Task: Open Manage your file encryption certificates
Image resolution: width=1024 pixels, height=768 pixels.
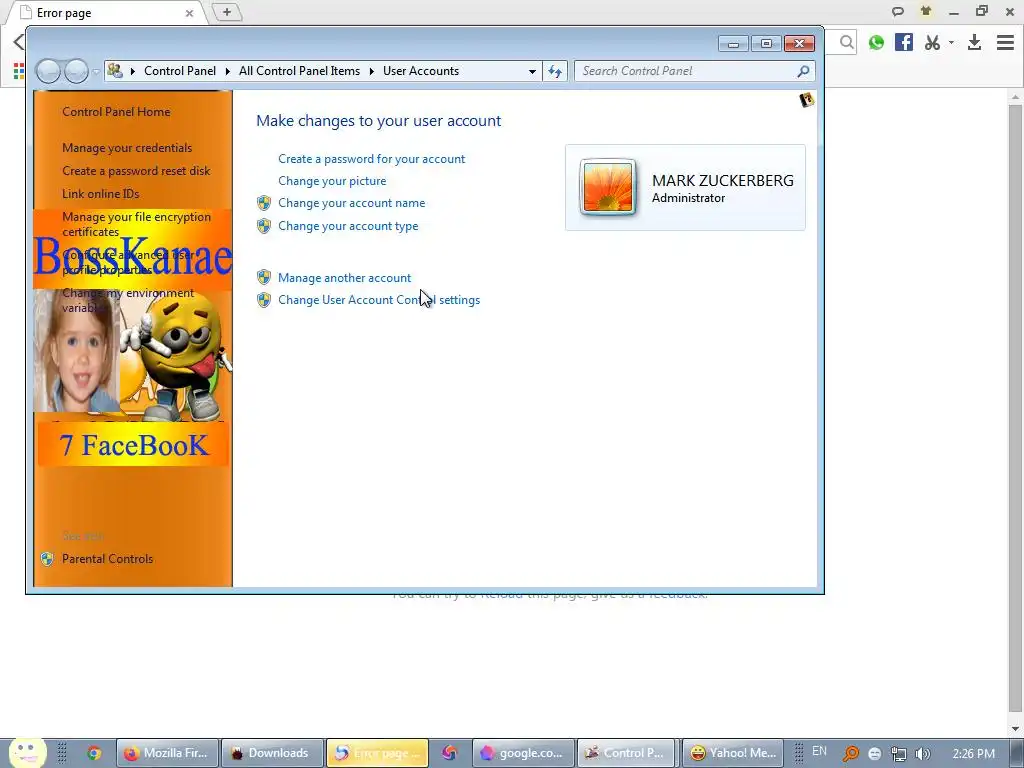Action: click(x=136, y=224)
